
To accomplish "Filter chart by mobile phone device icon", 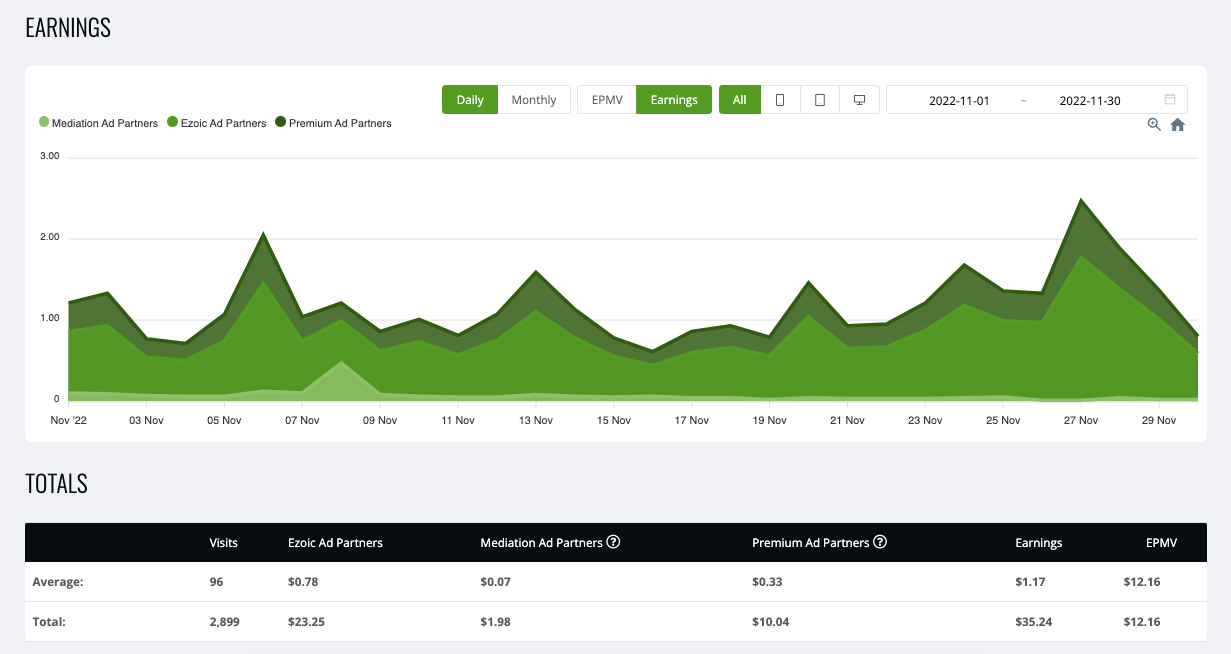I will coord(780,100).
